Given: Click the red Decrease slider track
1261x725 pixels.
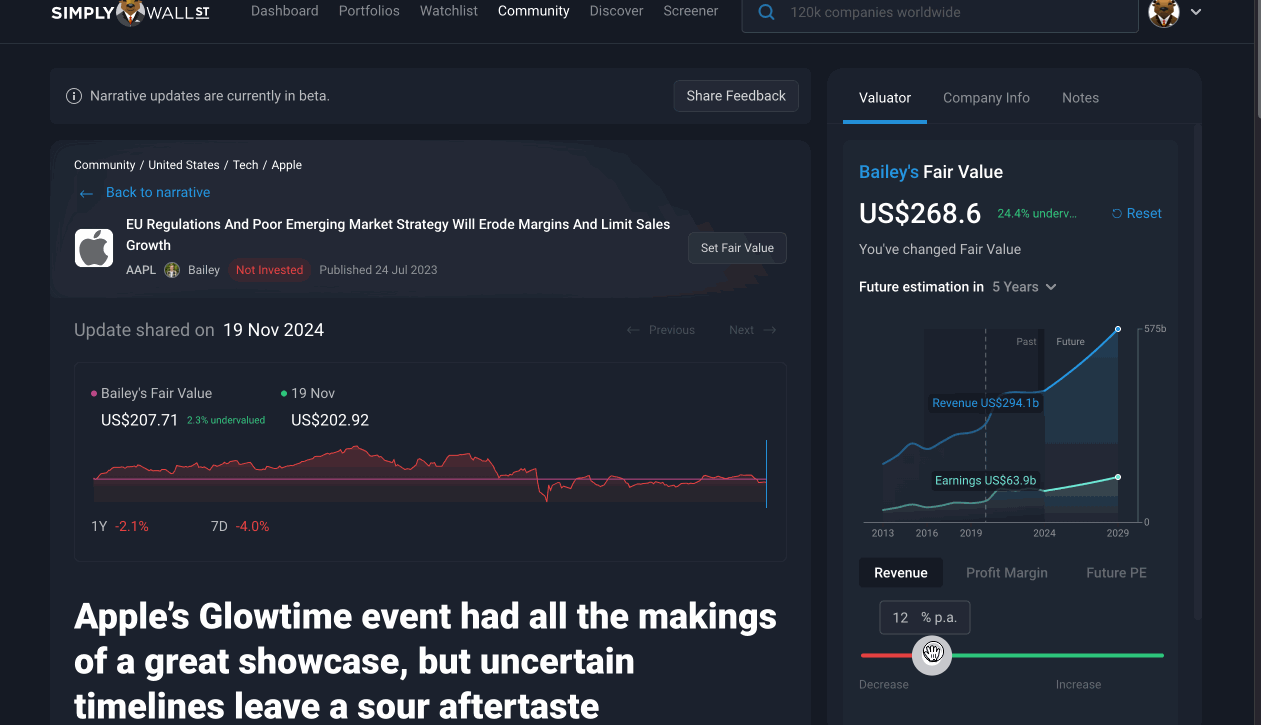Looking at the screenshot, I should pyautogui.click(x=887, y=656).
